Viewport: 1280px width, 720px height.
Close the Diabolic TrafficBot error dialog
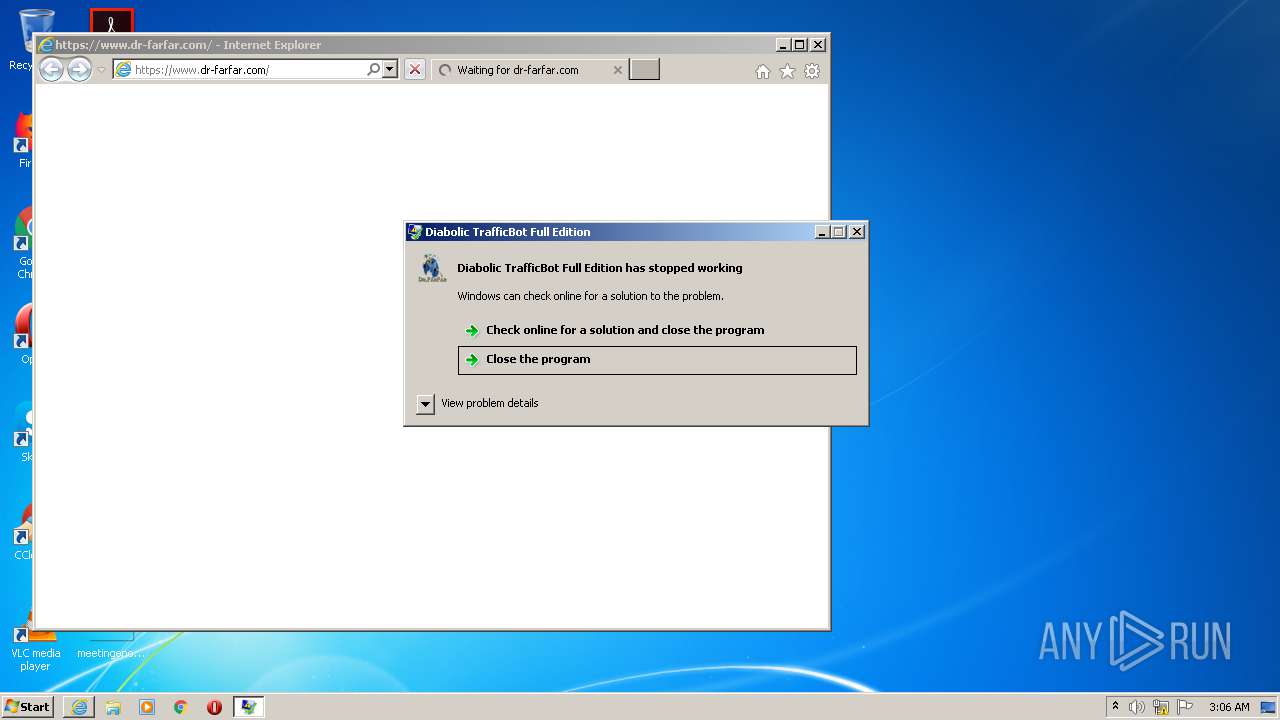857,232
